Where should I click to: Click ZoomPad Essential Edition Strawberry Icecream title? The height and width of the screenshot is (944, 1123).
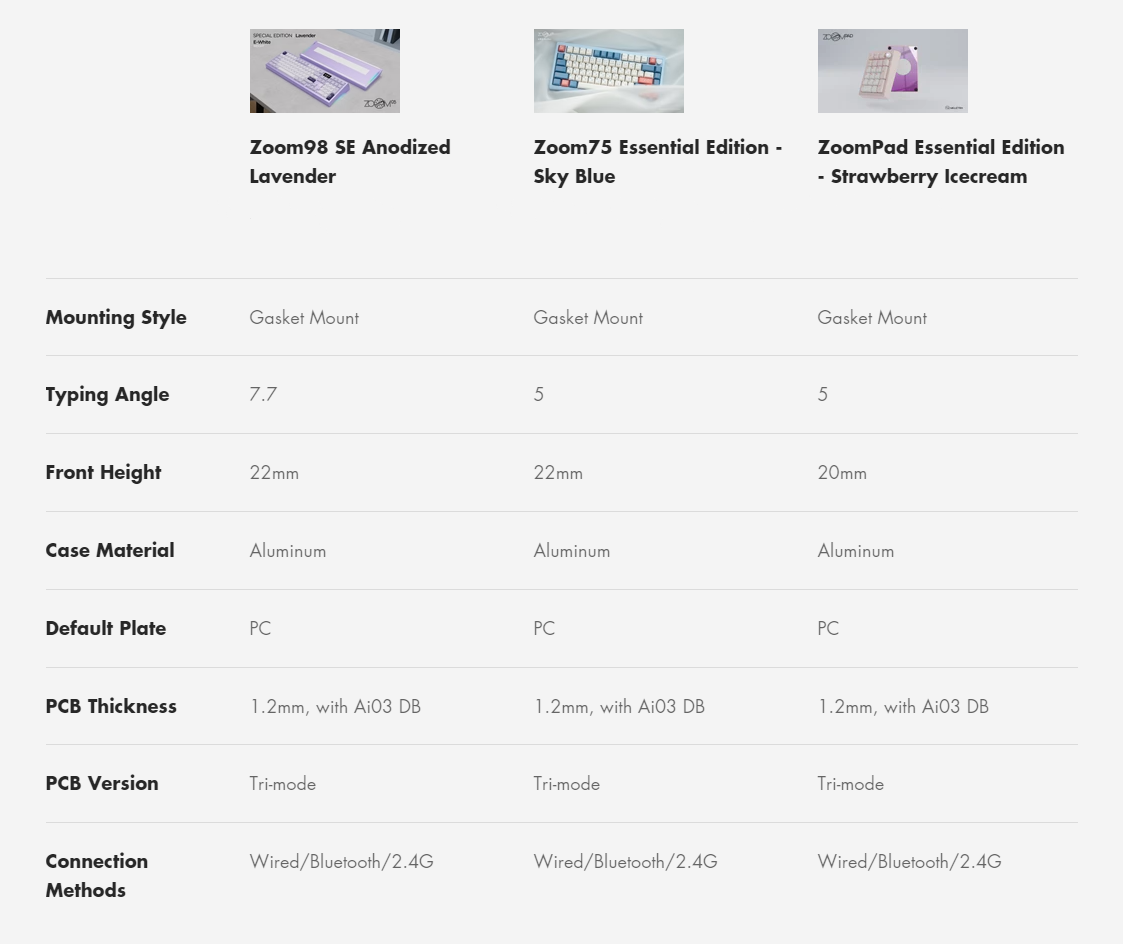pyautogui.click(x=941, y=162)
